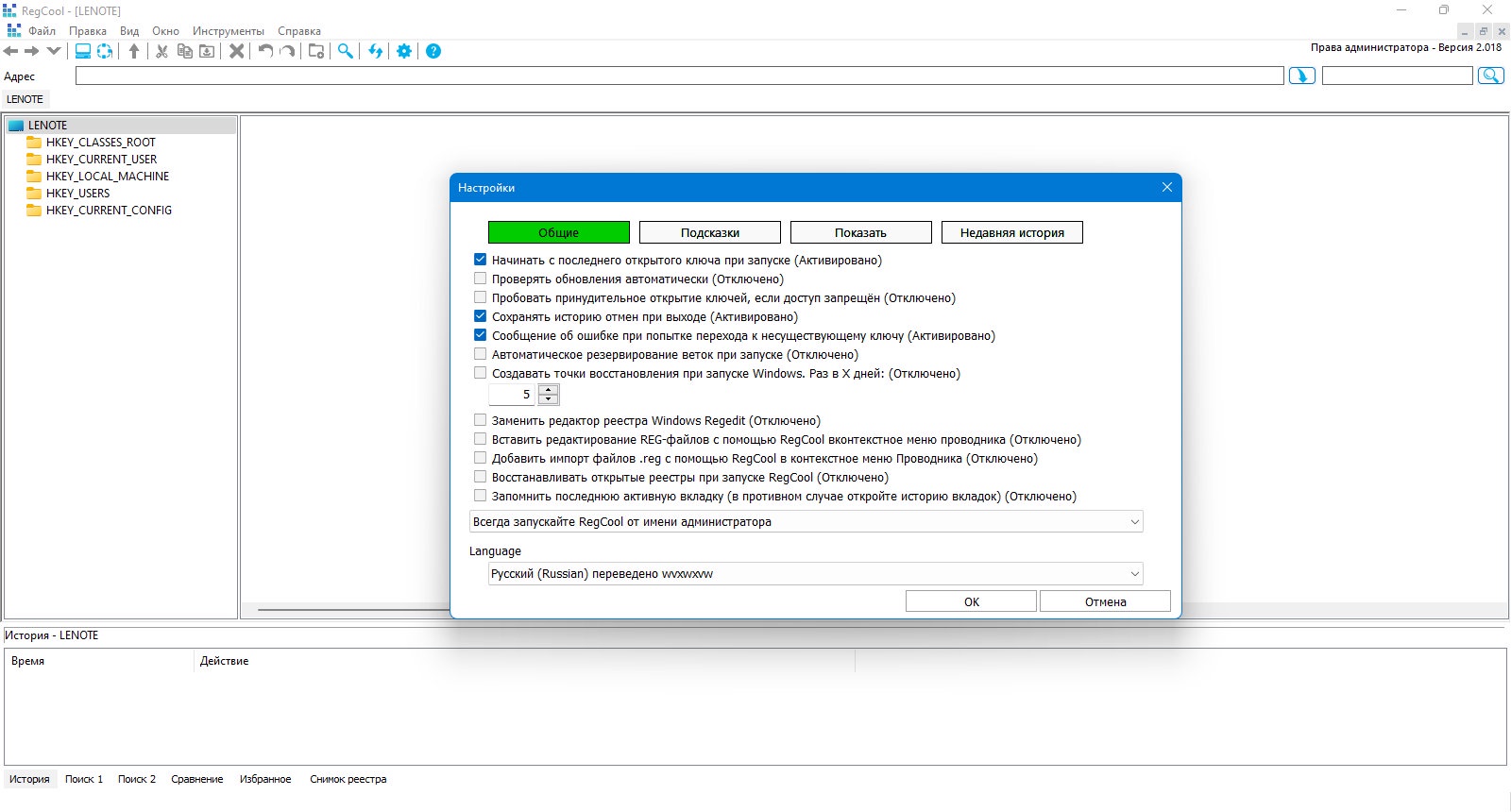Image resolution: width=1511 pixels, height=812 pixels.
Task: Click the undo arrow icon
Action: pos(266,51)
